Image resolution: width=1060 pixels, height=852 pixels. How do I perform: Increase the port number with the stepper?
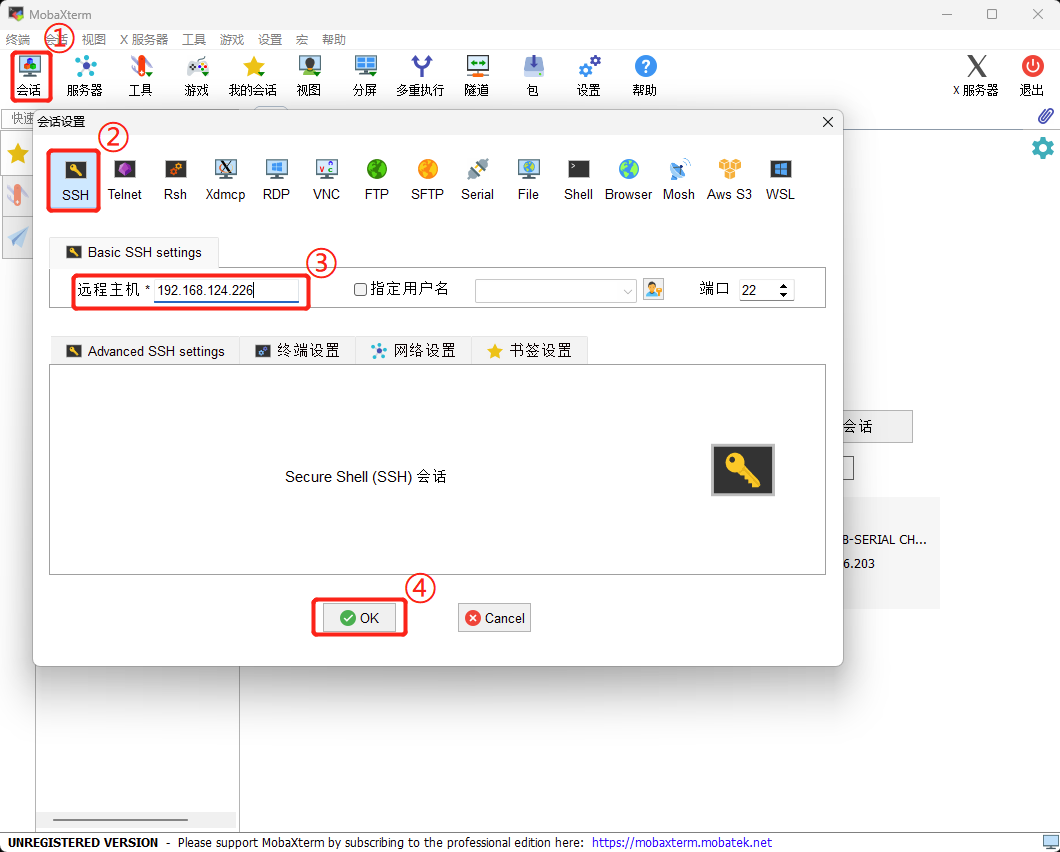[784, 285]
